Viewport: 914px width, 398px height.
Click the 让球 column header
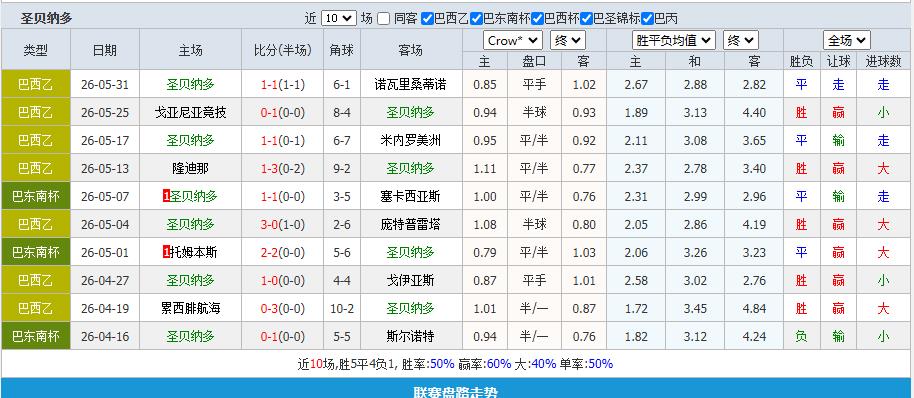point(839,61)
